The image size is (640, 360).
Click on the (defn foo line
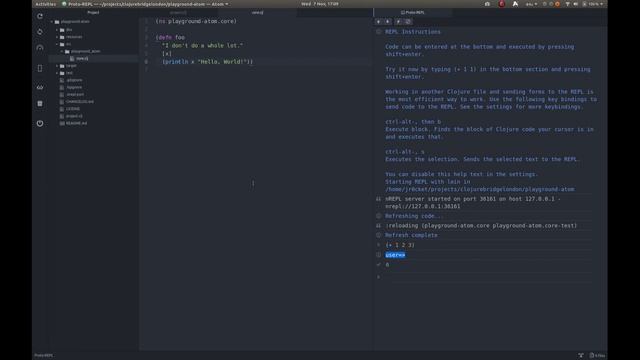(170, 38)
